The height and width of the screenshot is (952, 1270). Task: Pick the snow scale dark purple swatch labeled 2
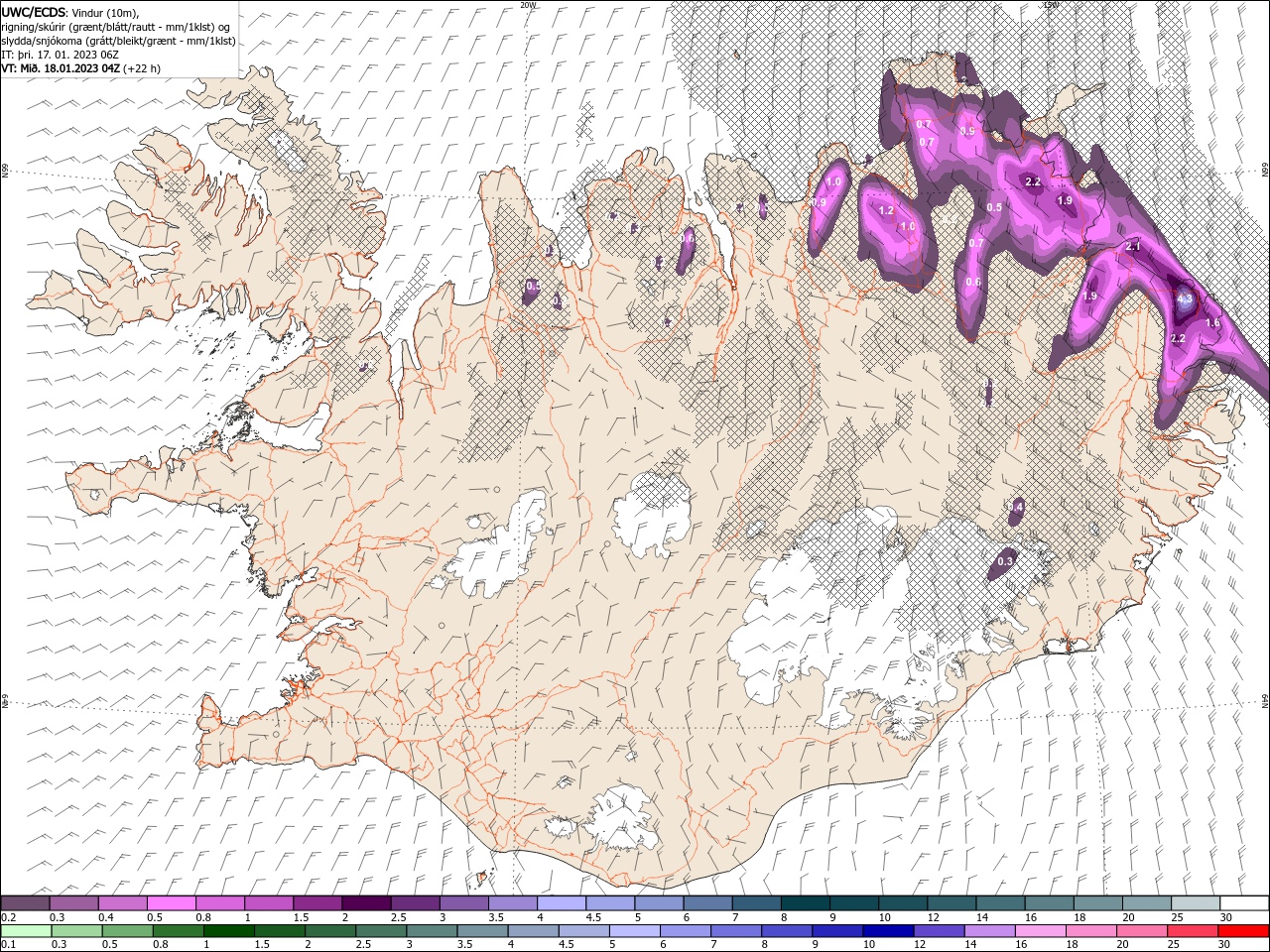[x=366, y=903]
